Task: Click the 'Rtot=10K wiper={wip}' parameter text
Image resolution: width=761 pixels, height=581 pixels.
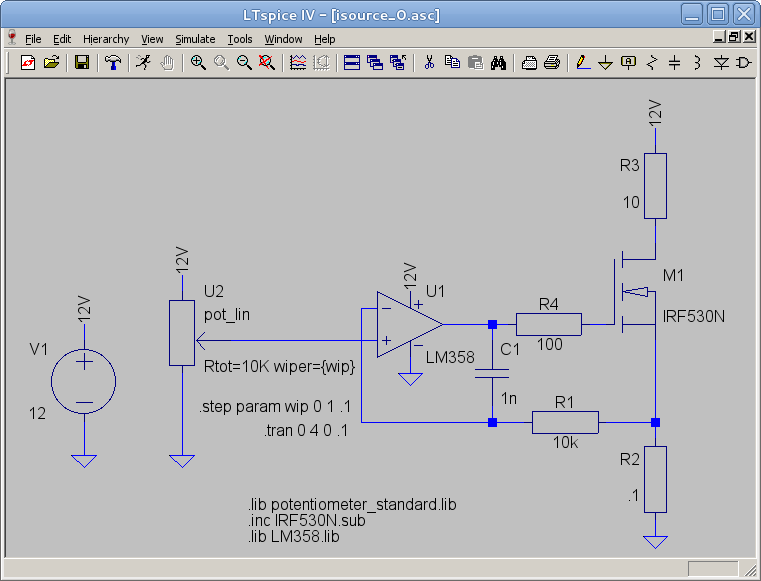Action: point(280,366)
